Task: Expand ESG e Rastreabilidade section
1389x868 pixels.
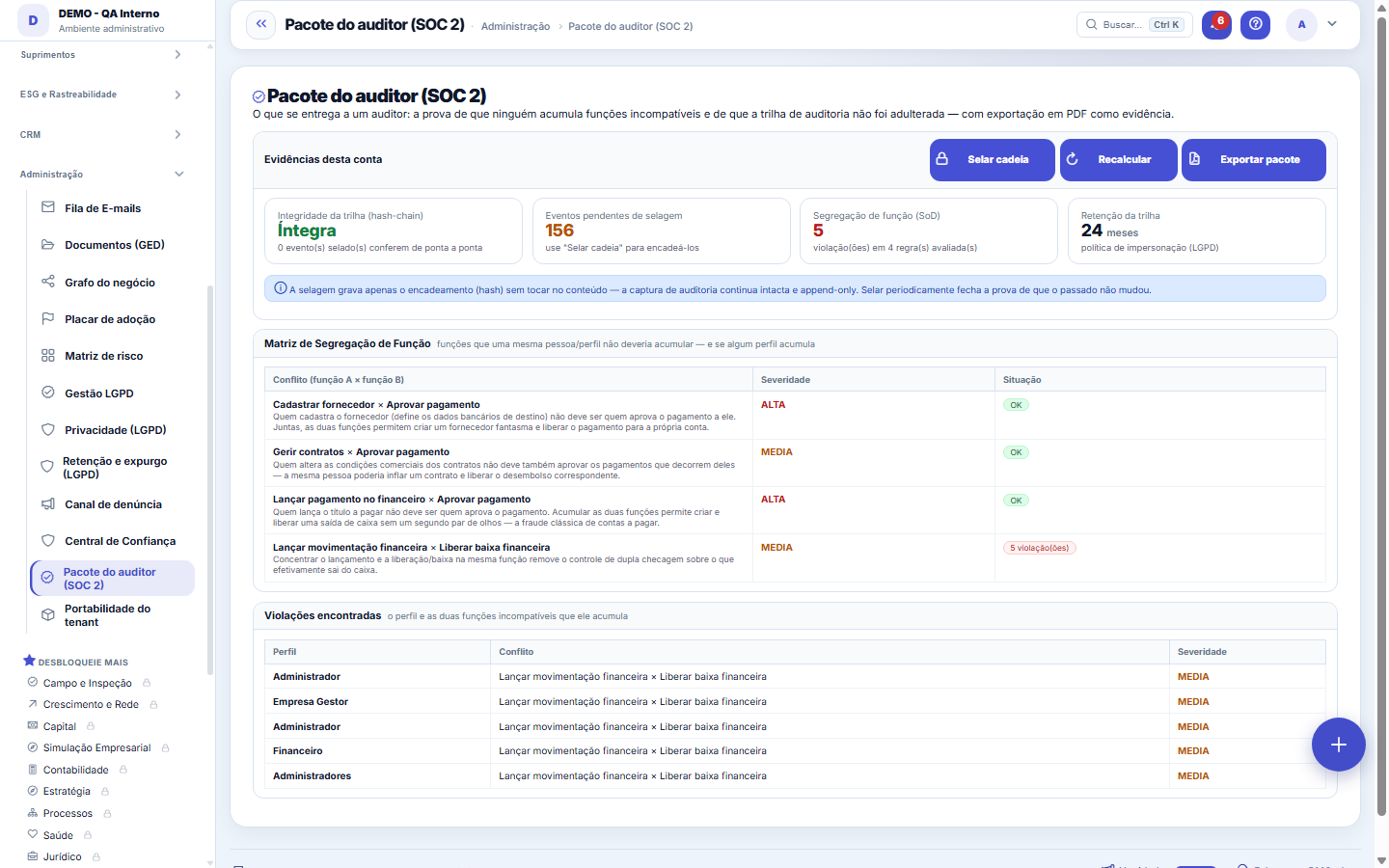Action: 101,95
